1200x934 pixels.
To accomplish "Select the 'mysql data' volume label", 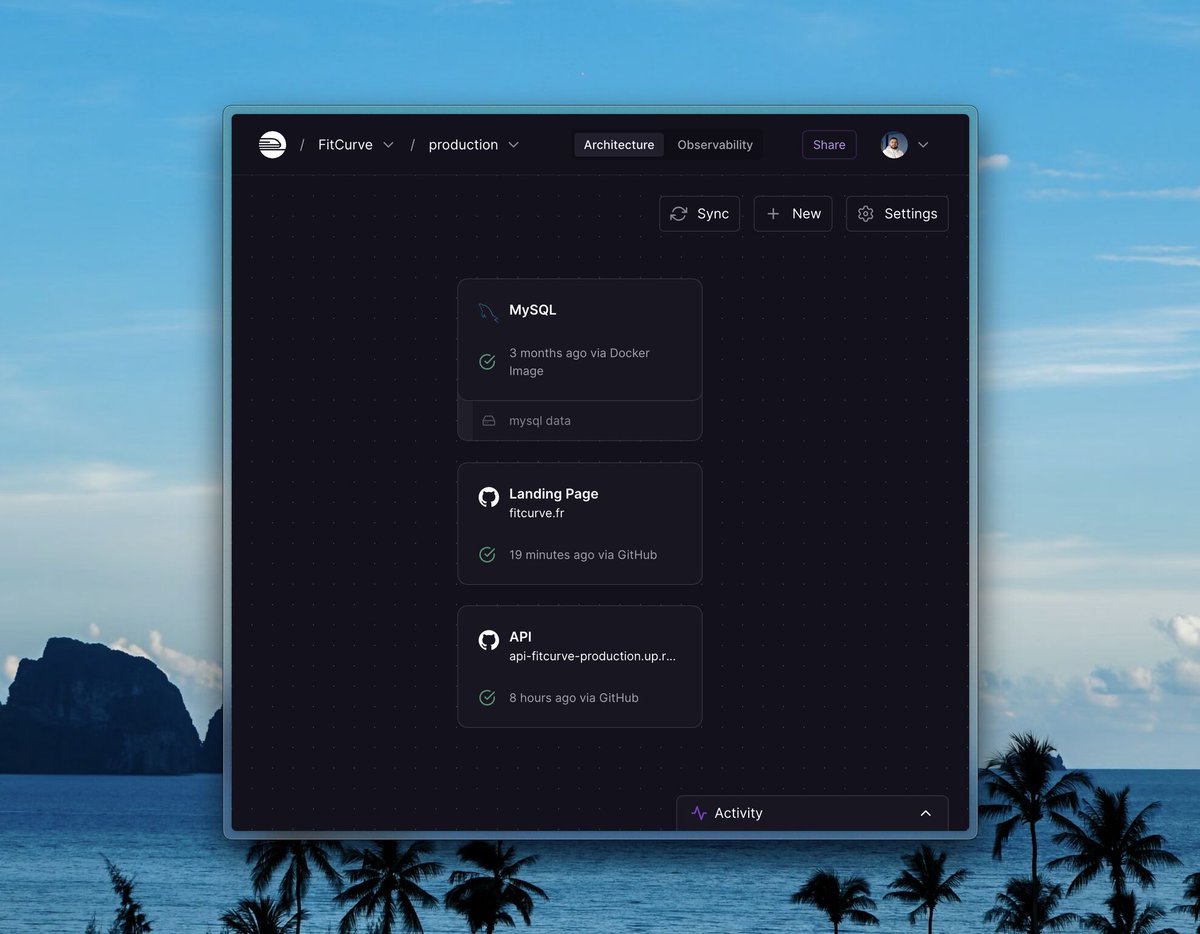I will 540,421.
